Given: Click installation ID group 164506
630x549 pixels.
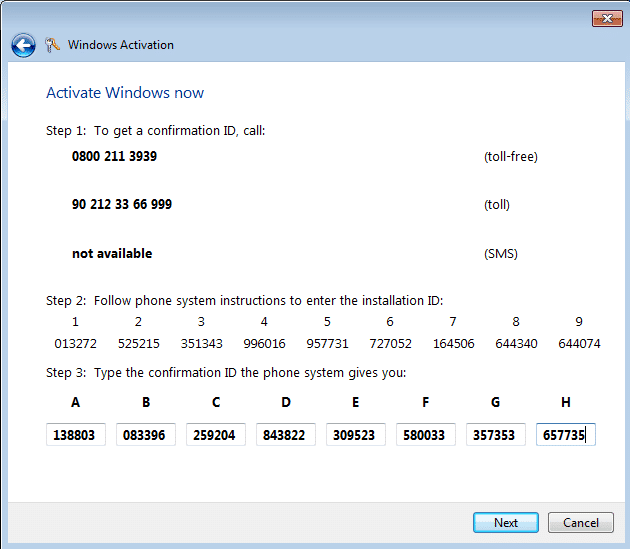Looking at the screenshot, I should pyautogui.click(x=454, y=344).
